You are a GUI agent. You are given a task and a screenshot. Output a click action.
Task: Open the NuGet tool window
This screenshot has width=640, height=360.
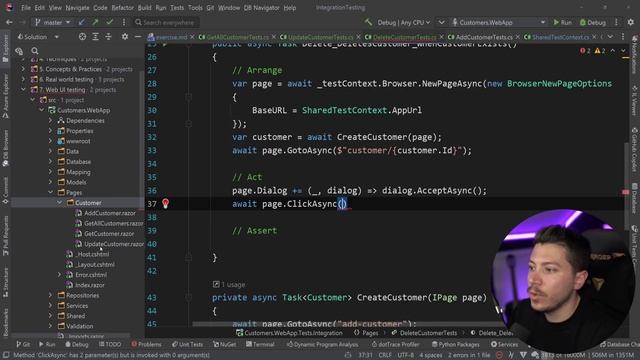[x=224, y=344]
